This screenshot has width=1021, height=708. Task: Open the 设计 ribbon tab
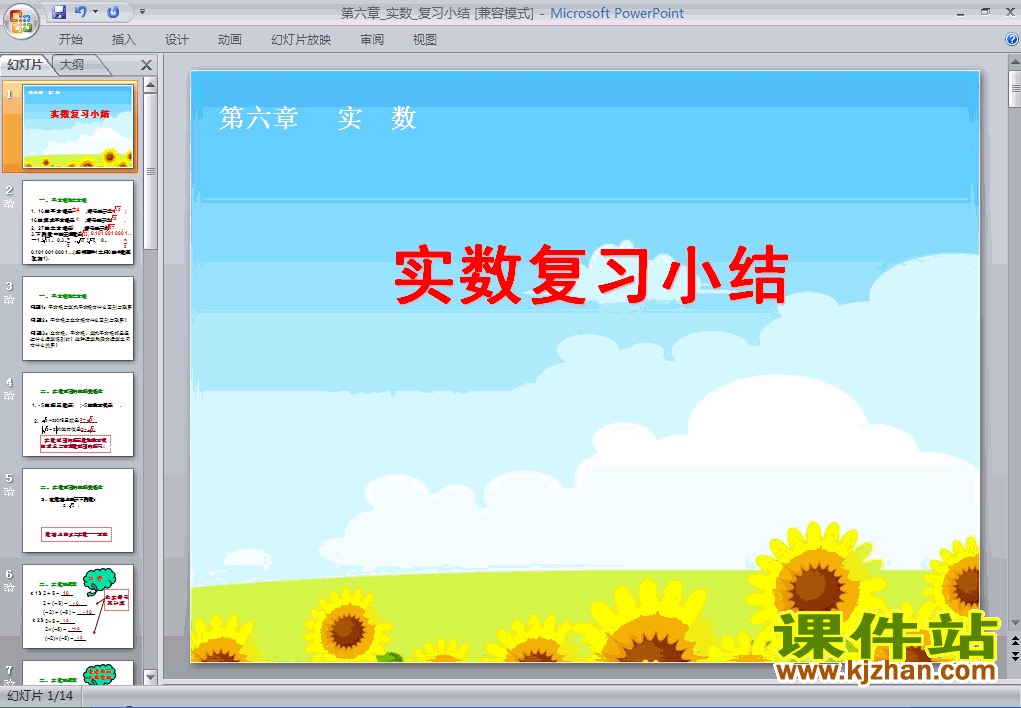tap(176, 40)
